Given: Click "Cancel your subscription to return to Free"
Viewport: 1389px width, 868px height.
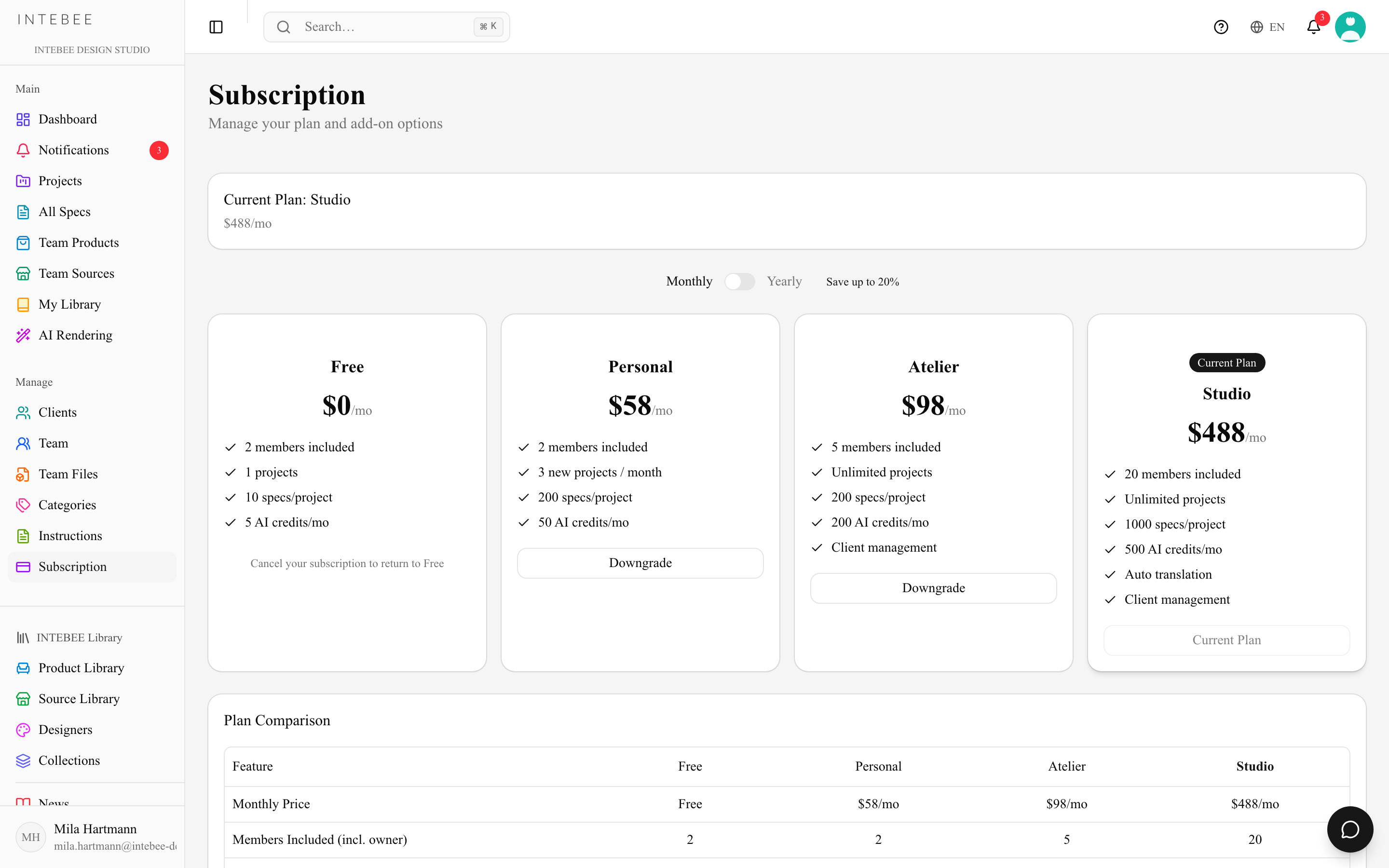Looking at the screenshot, I should [x=347, y=564].
